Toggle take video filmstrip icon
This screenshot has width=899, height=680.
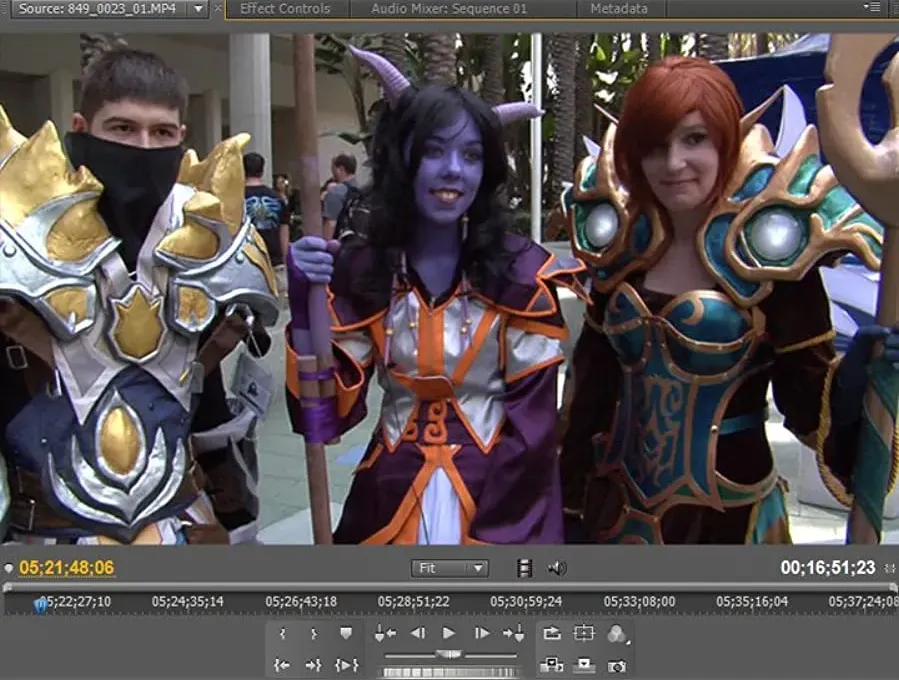click(x=524, y=568)
